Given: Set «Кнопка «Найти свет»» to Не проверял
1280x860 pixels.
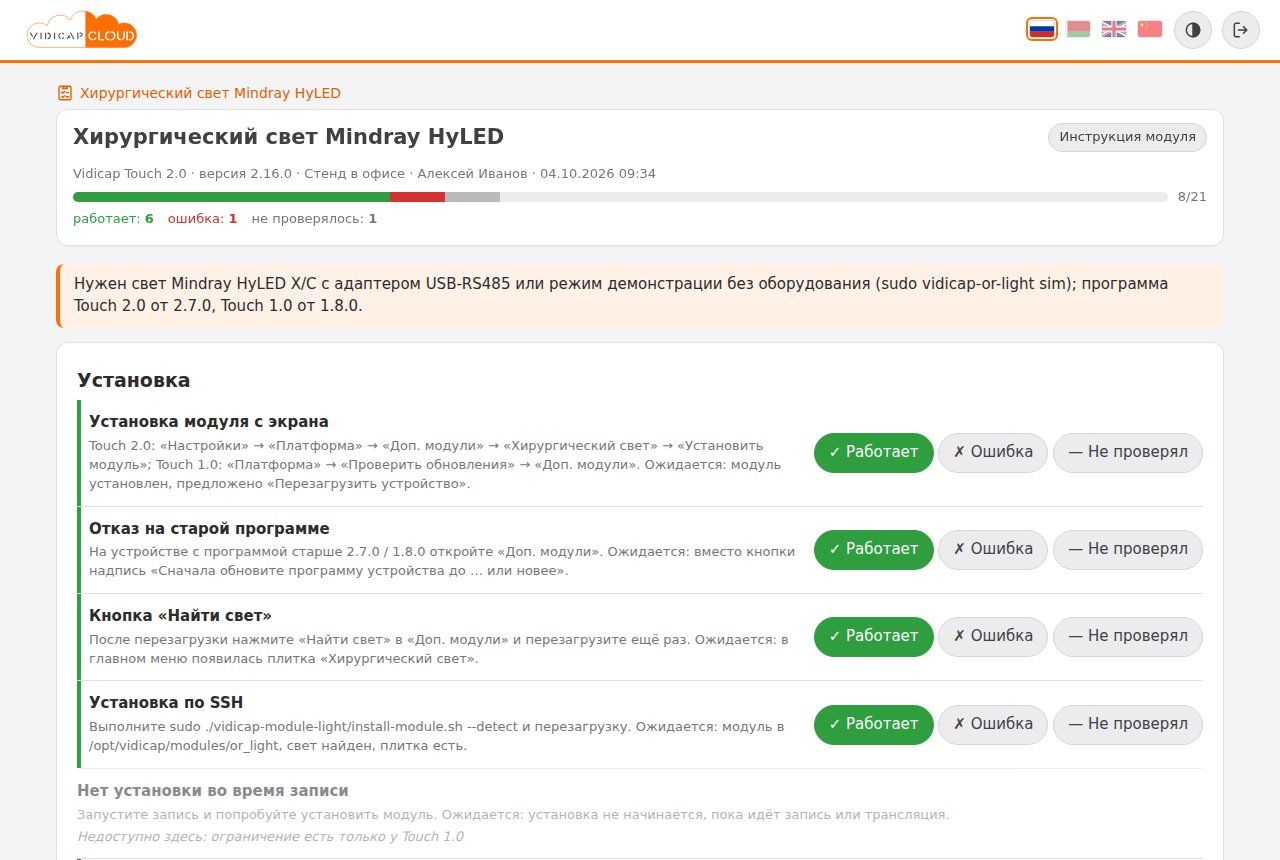Looking at the screenshot, I should click(x=1128, y=636).
